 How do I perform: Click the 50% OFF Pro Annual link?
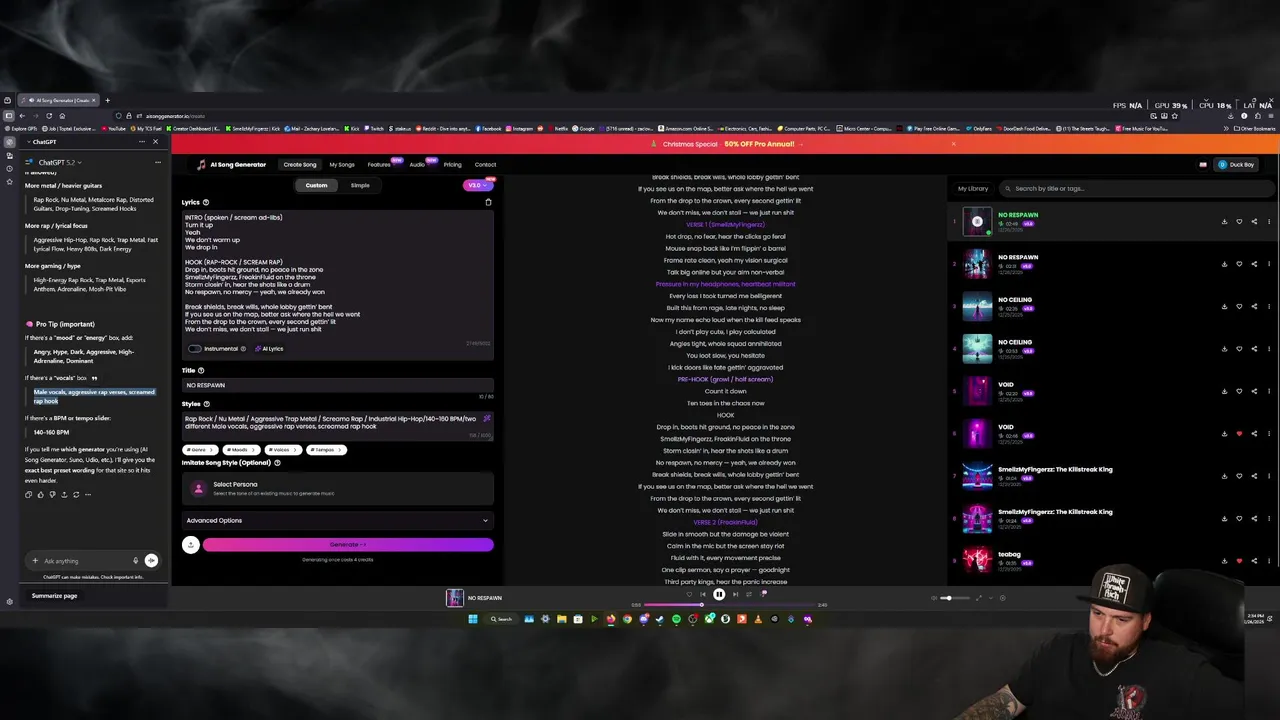[x=759, y=144]
